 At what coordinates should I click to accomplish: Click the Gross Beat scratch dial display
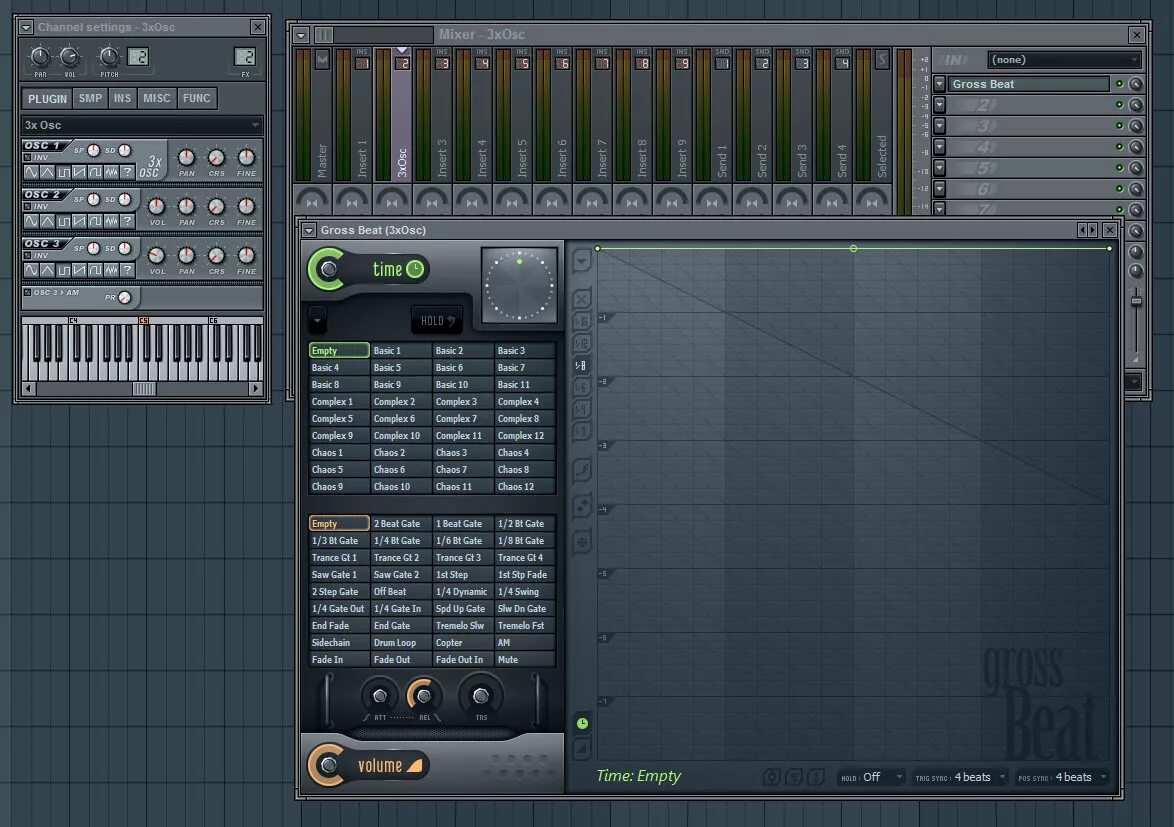point(519,285)
